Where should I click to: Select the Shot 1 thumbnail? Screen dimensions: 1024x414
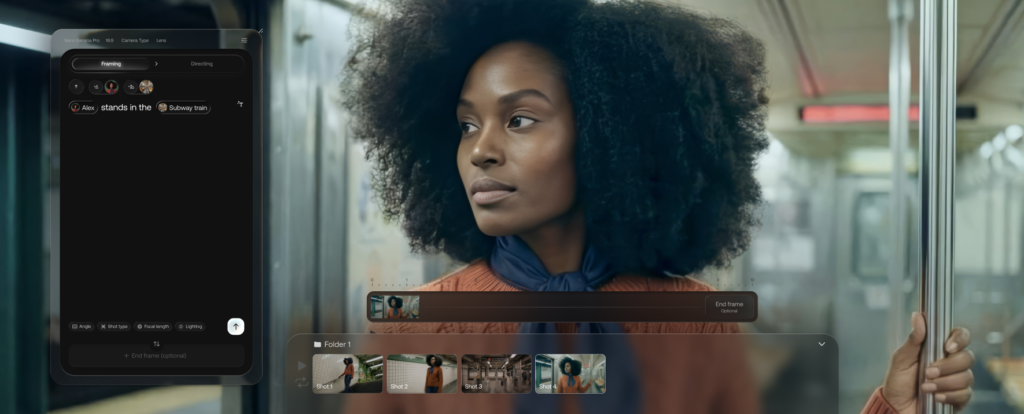tap(347, 374)
